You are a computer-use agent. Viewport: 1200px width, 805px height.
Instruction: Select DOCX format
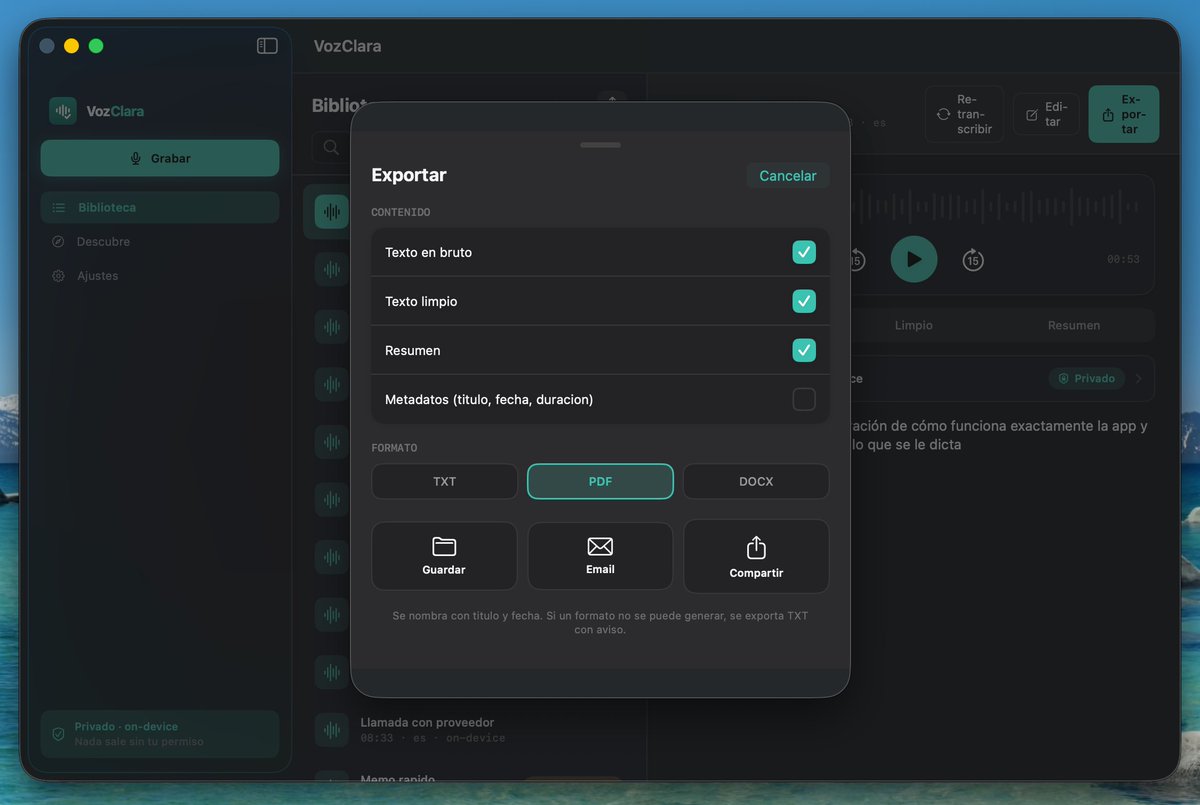pos(756,481)
